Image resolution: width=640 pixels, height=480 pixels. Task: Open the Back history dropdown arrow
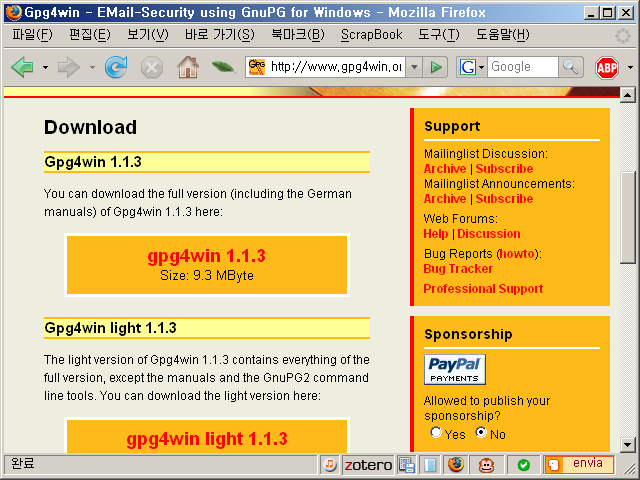click(x=45, y=67)
